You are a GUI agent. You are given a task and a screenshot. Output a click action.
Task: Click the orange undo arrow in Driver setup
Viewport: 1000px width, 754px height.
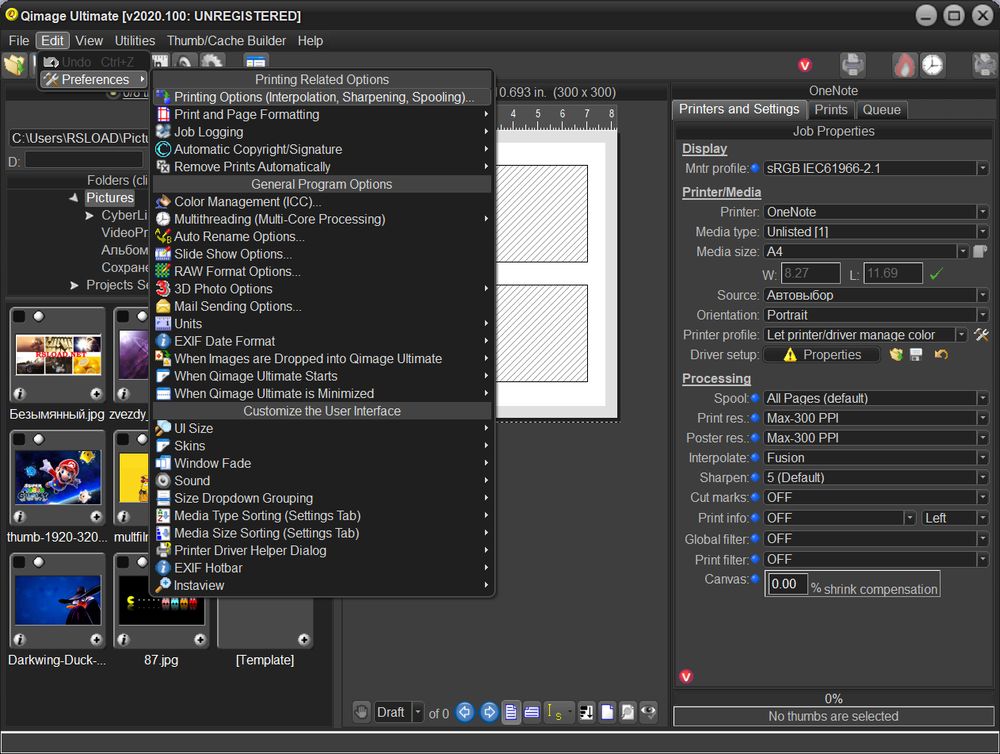point(940,355)
